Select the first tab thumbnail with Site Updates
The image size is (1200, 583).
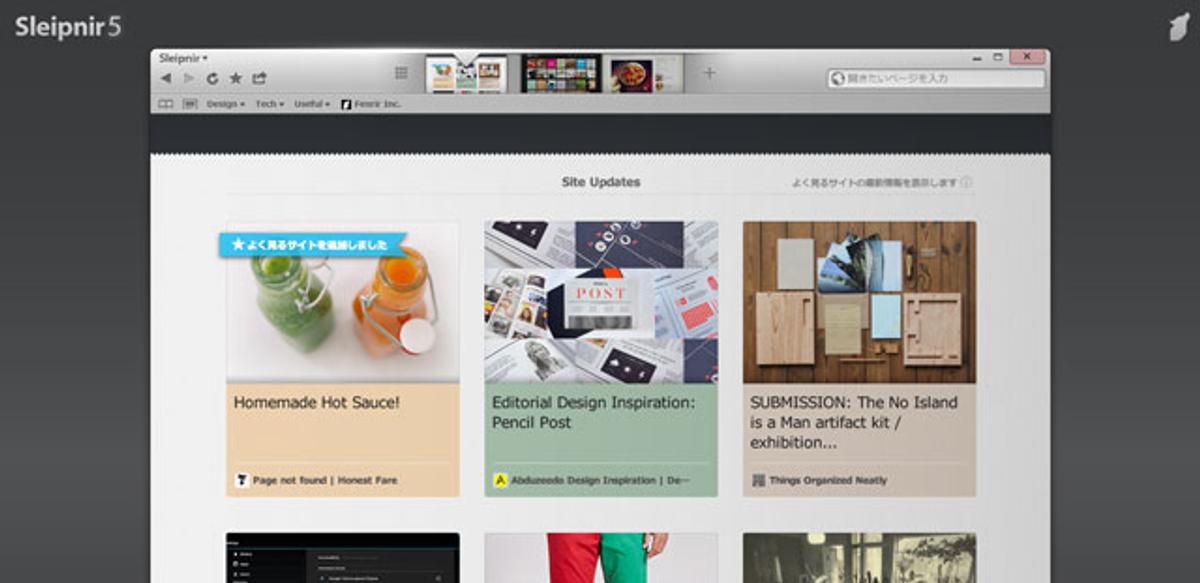[x=466, y=75]
